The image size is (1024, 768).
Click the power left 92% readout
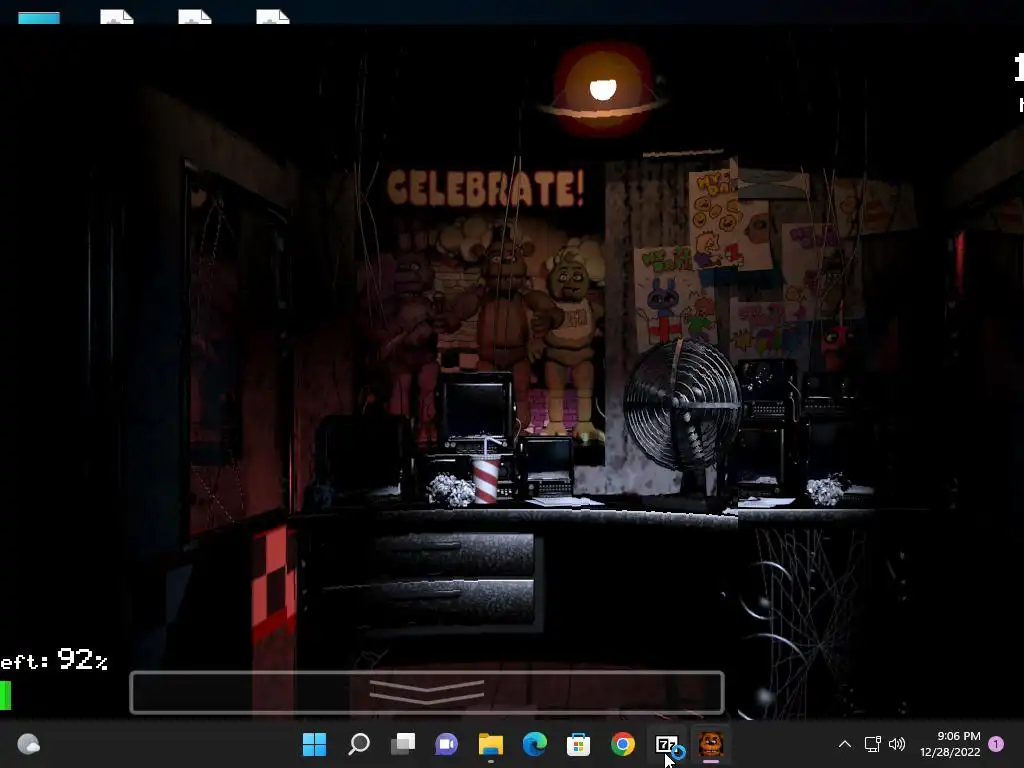point(54,660)
